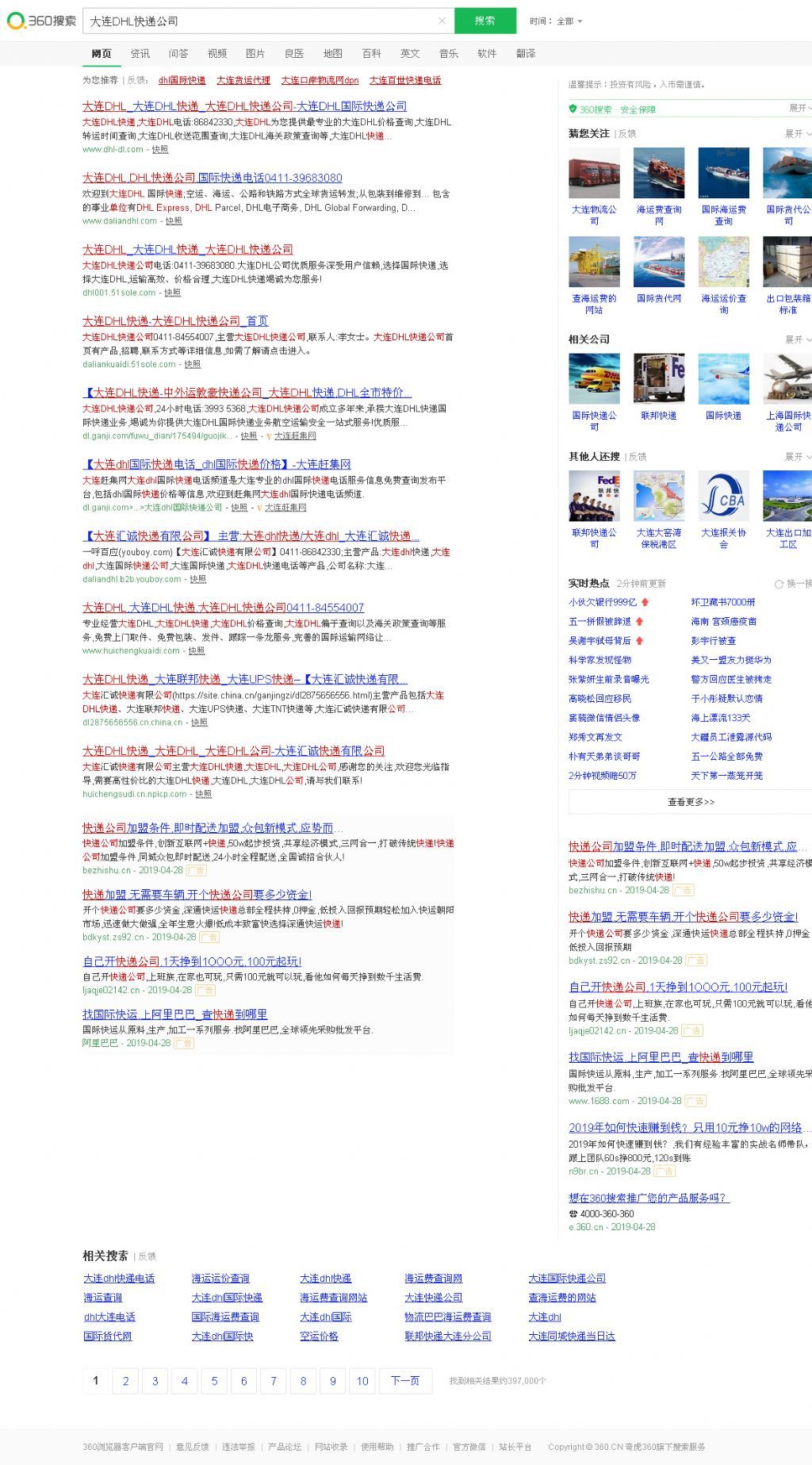Open suggested search 大连百世快递电话
812x1465 pixels.
click(405, 80)
